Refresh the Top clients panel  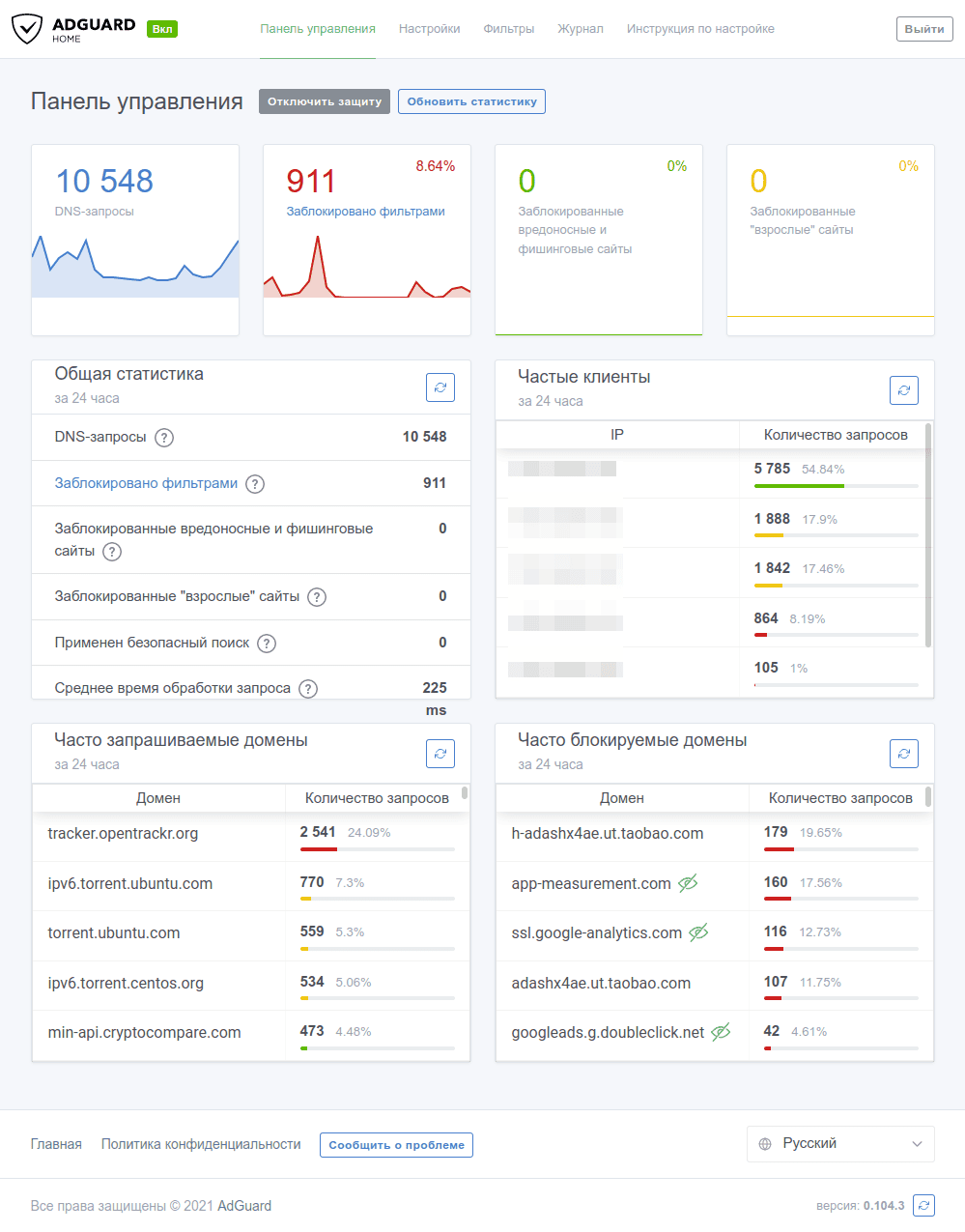click(903, 390)
